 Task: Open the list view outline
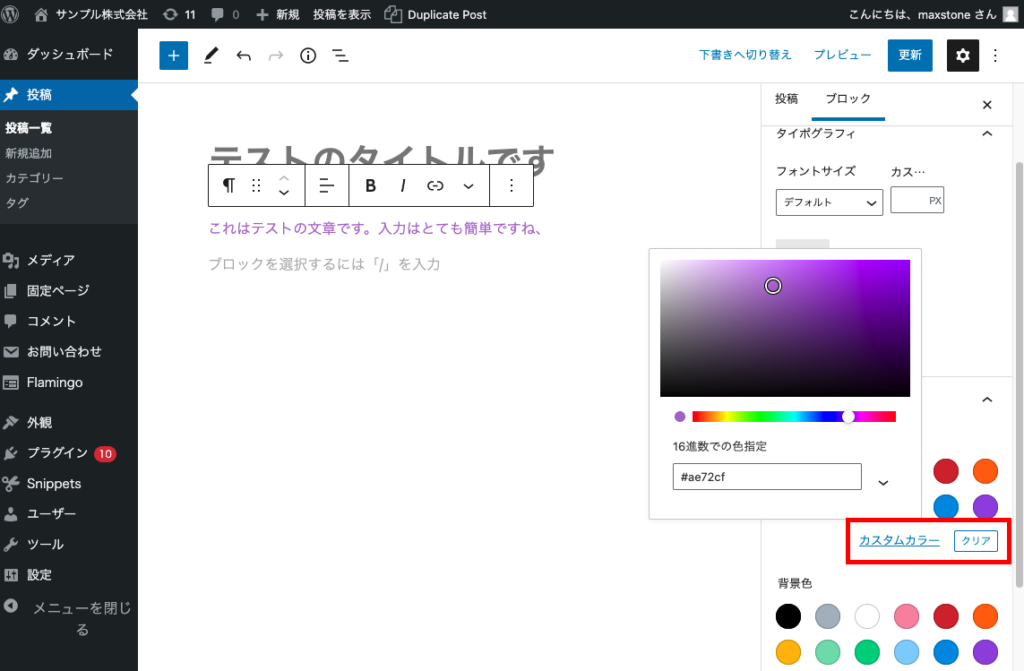(x=340, y=55)
